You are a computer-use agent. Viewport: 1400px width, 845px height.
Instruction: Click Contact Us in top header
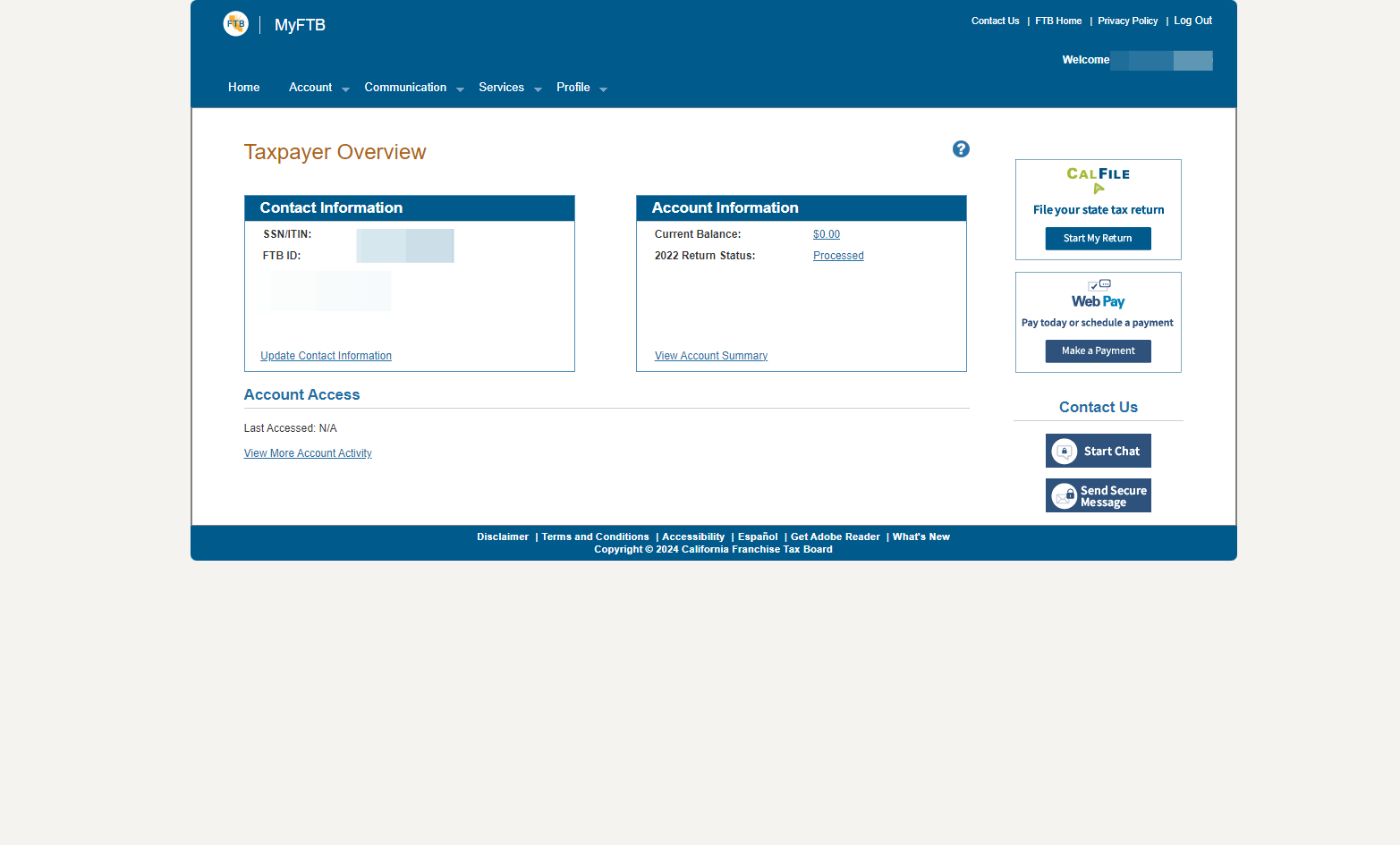coord(996,21)
